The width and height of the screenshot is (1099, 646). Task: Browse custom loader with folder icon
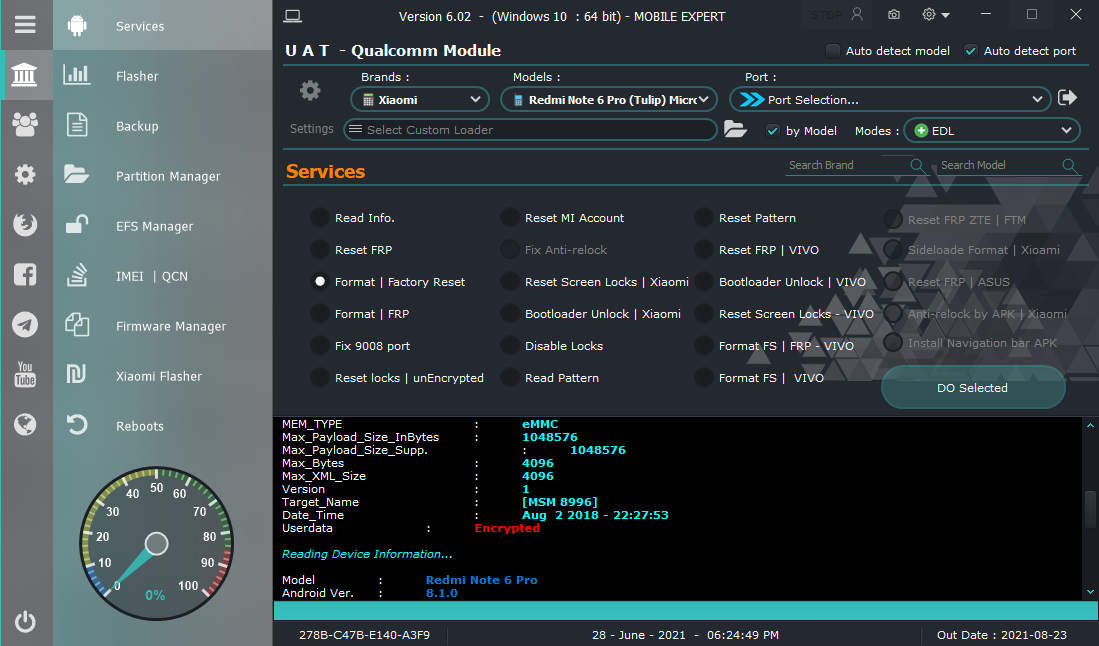(x=735, y=129)
